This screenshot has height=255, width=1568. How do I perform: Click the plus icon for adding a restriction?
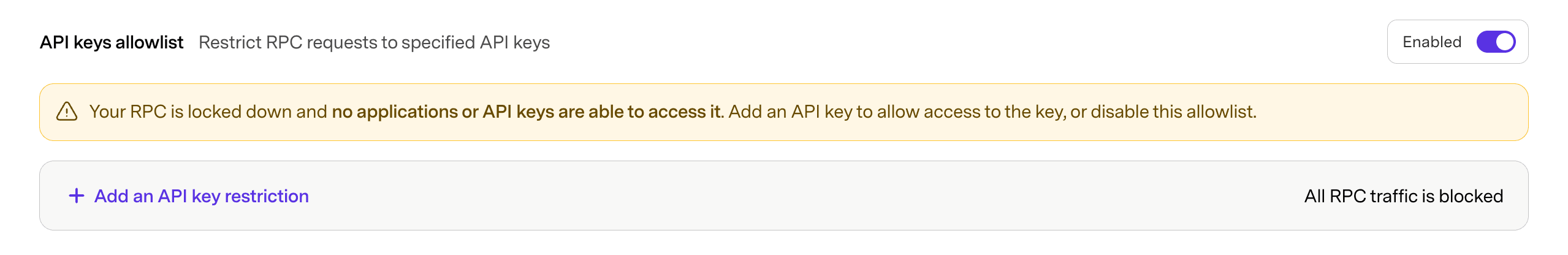(77, 196)
